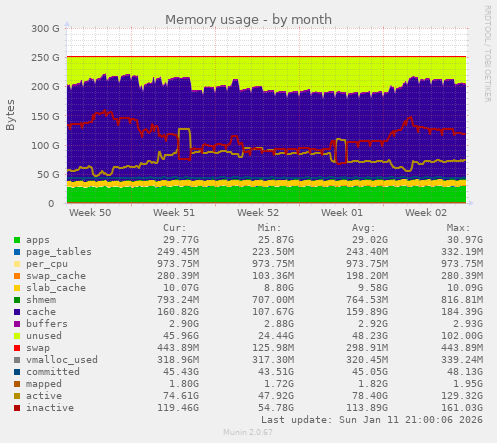Click the per_cpu legend label
This screenshot has width=497, height=443.
[47, 264]
